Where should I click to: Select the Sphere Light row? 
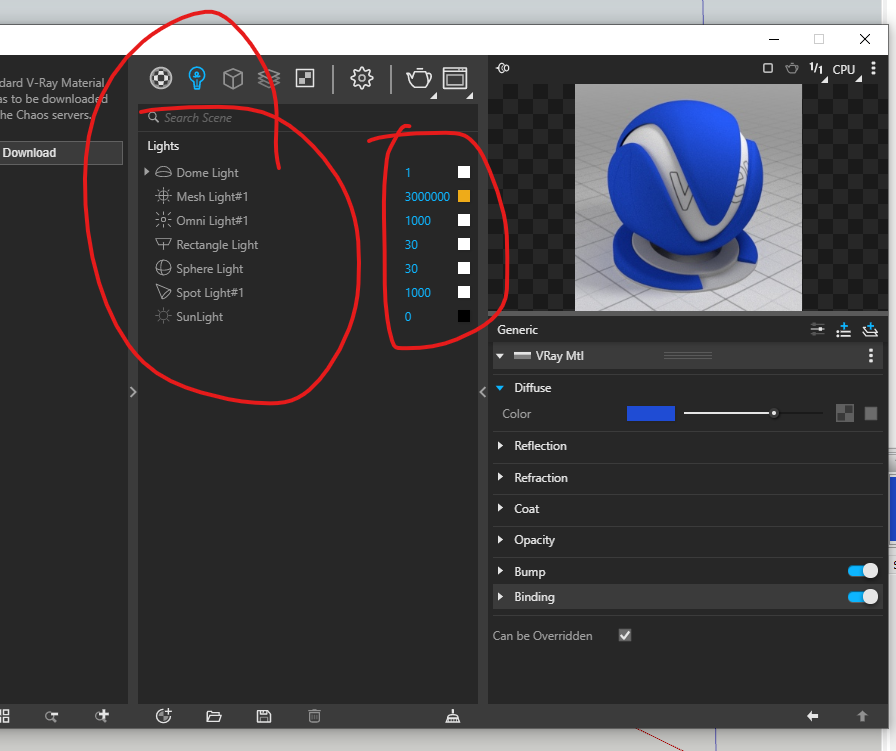tap(308, 268)
